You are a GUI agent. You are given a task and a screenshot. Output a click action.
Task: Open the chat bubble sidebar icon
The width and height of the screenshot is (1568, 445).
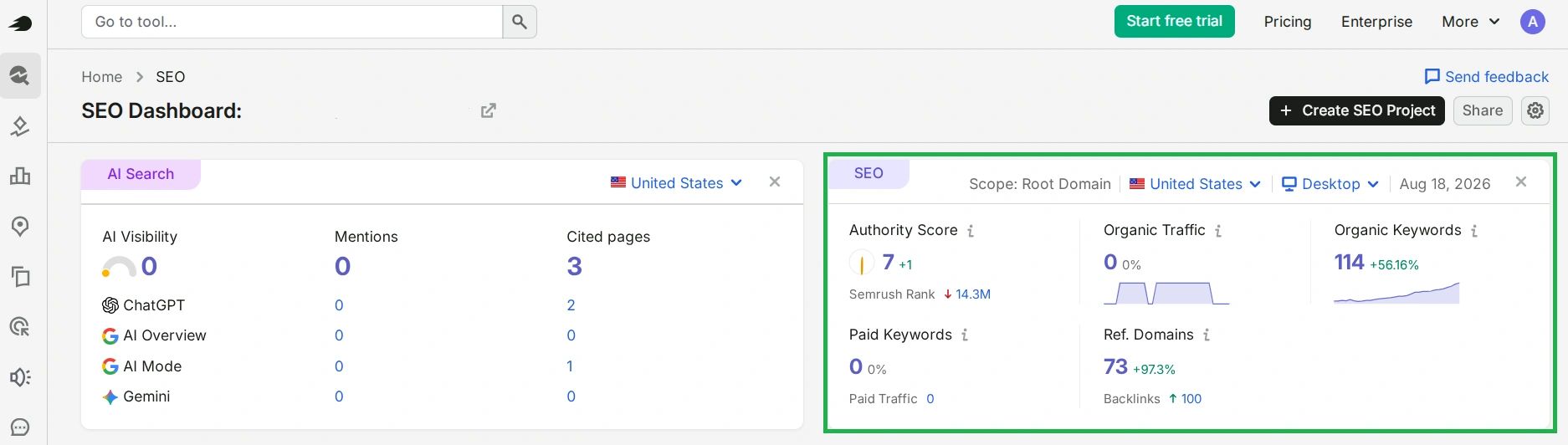click(x=20, y=427)
